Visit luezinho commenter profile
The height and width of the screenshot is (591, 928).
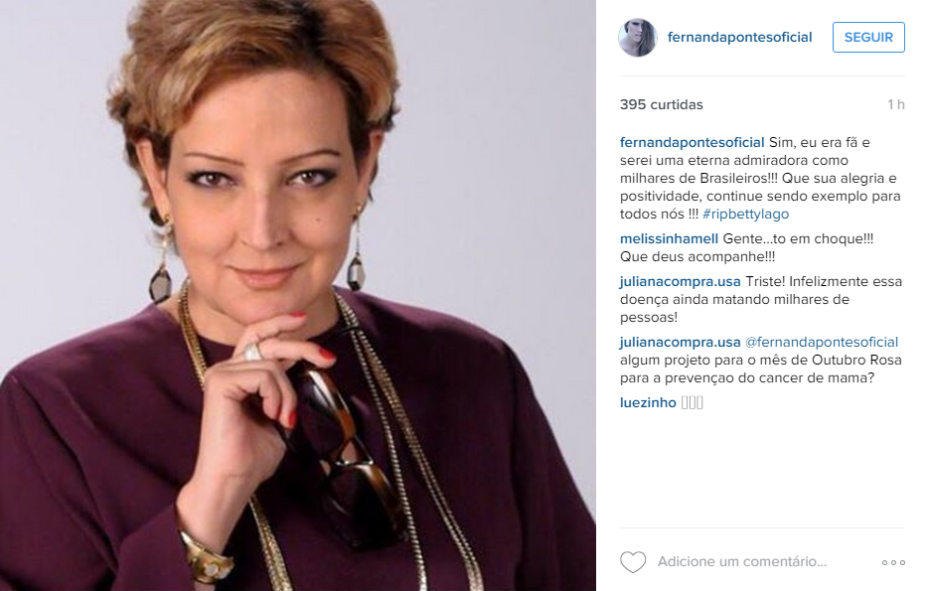(x=647, y=403)
